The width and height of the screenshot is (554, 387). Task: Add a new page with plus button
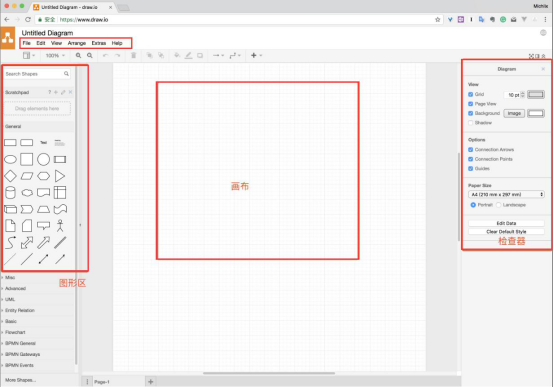(151, 382)
